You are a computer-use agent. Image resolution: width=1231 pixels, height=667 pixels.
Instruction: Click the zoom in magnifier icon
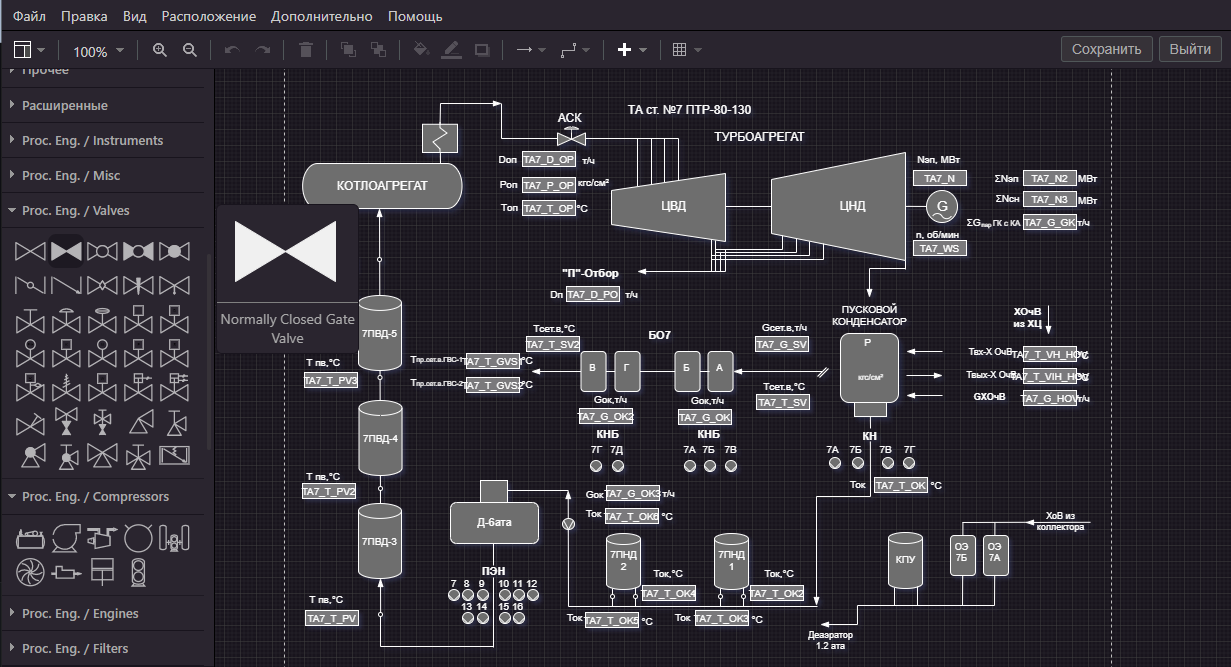[160, 50]
